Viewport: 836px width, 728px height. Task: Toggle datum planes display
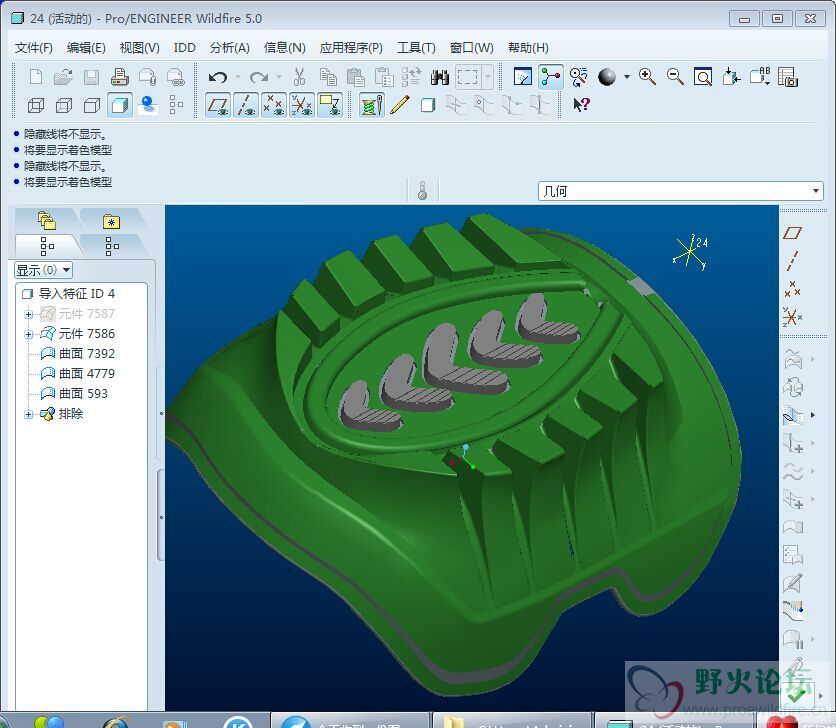[218, 105]
